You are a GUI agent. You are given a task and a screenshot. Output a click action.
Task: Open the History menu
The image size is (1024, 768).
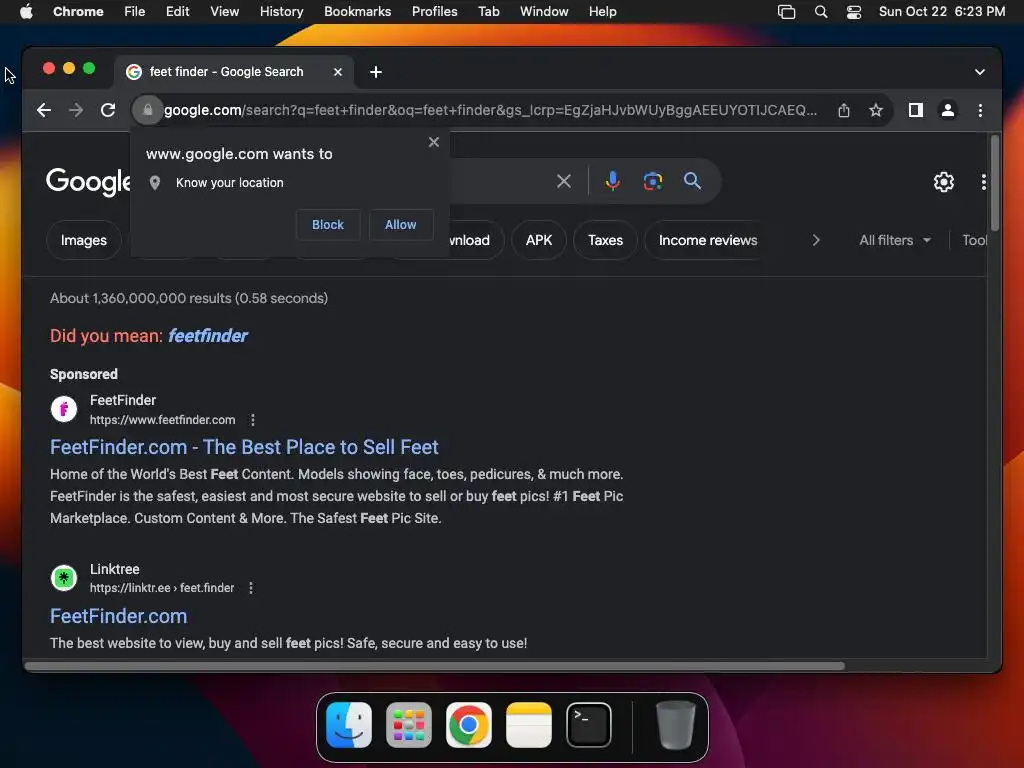(x=281, y=12)
